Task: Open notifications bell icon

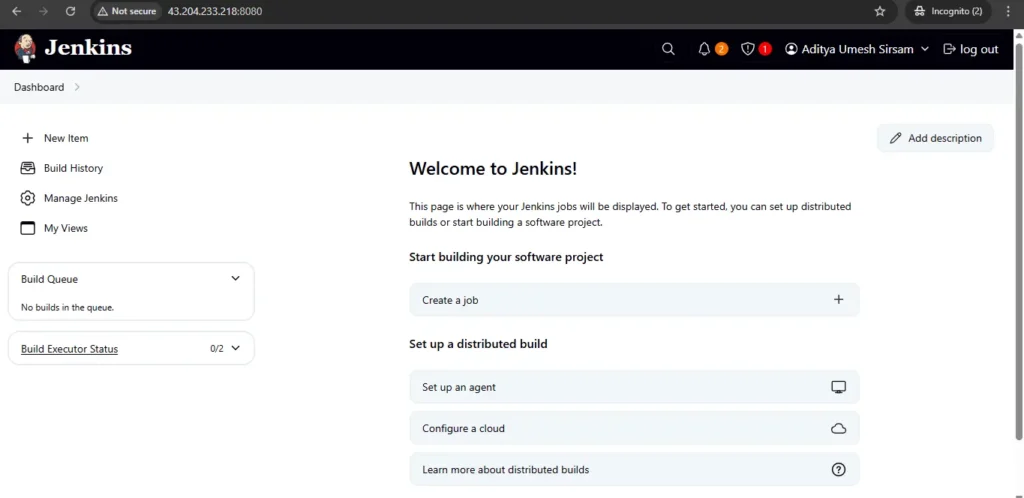Action: tap(705, 49)
